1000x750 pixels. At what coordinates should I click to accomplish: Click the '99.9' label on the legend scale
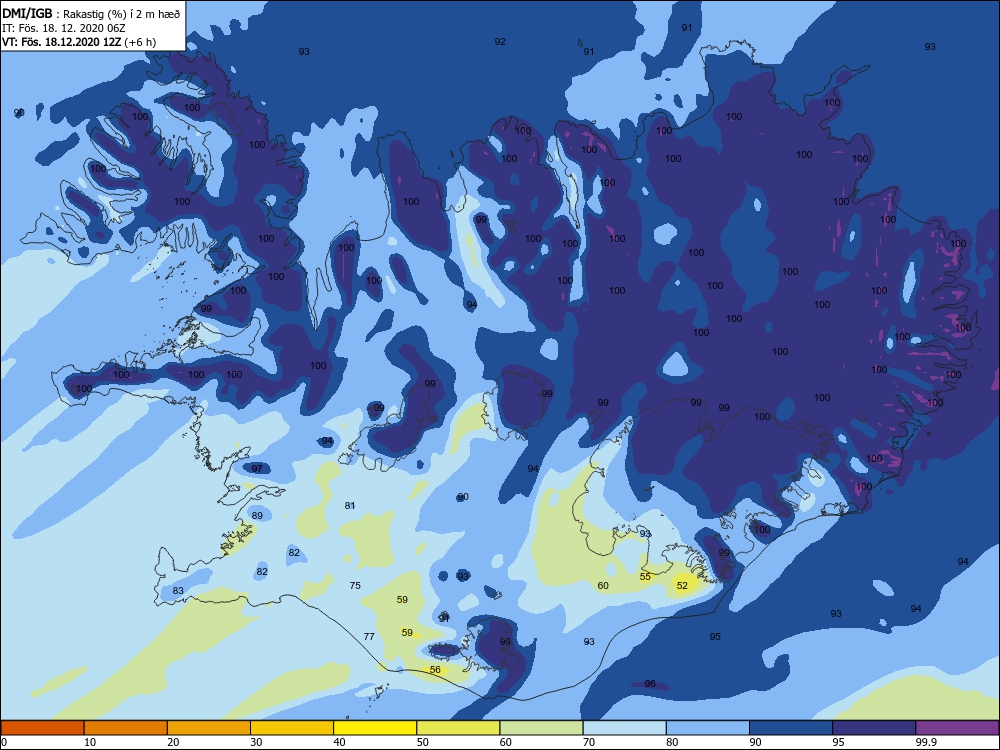click(925, 742)
